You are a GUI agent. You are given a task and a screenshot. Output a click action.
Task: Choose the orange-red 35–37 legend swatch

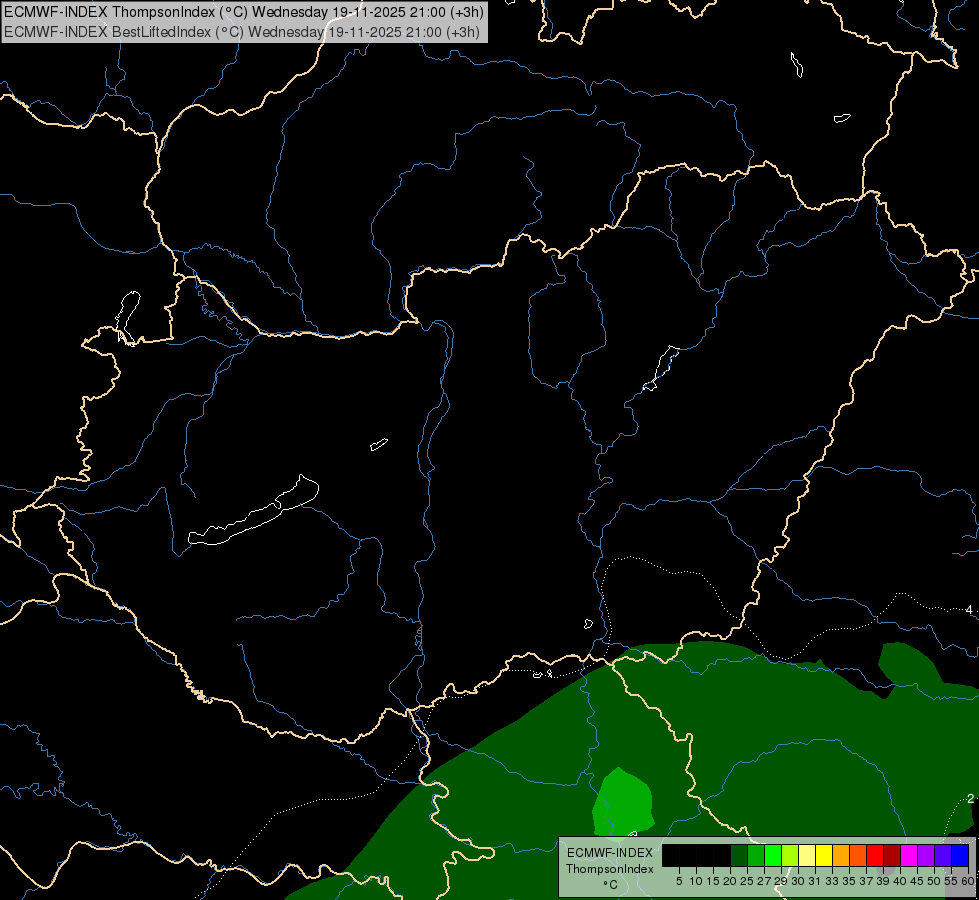[x=858, y=856]
